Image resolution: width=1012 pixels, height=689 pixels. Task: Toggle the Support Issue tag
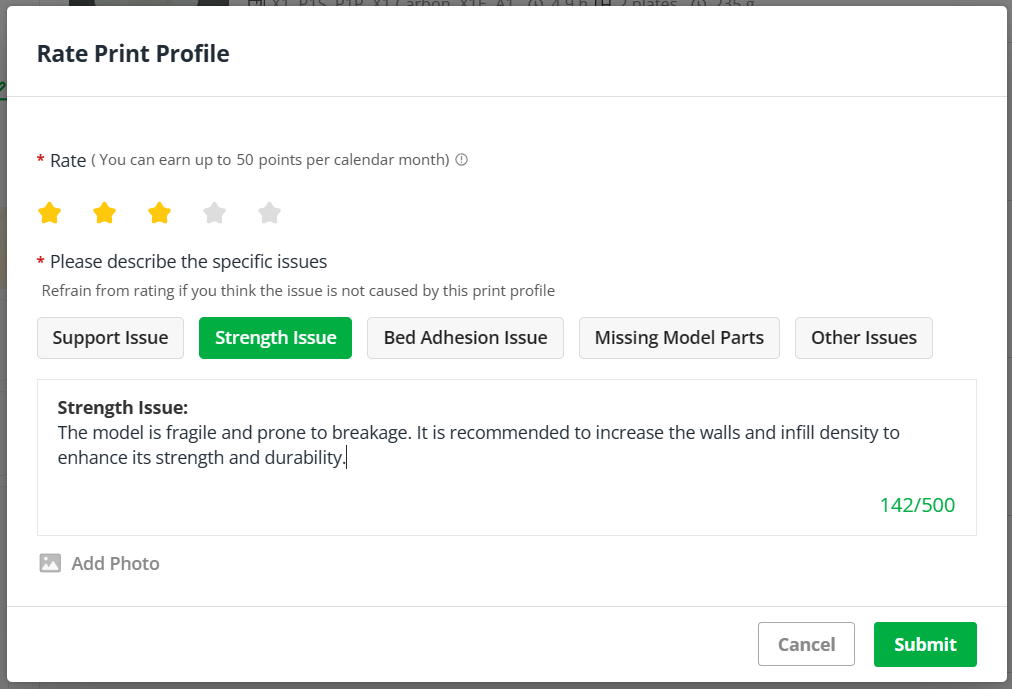110,337
